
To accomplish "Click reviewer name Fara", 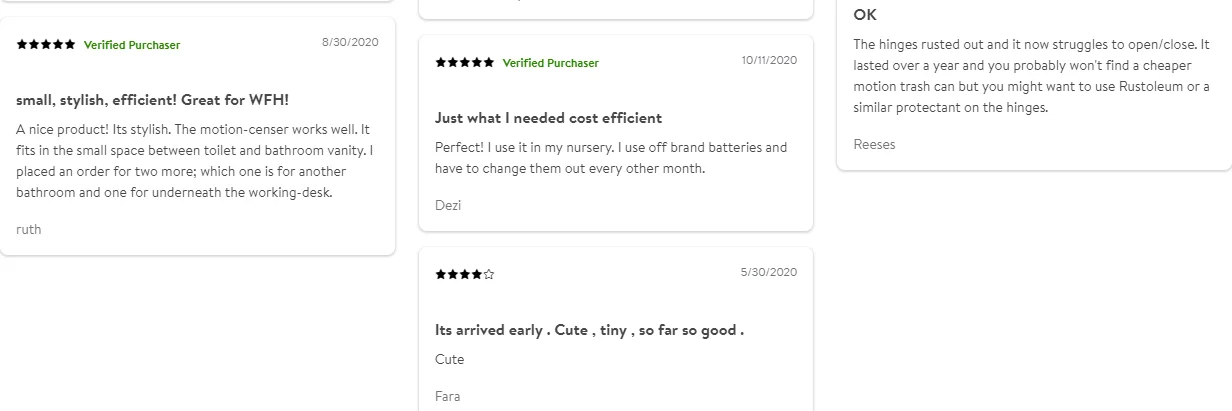I will 448,396.
